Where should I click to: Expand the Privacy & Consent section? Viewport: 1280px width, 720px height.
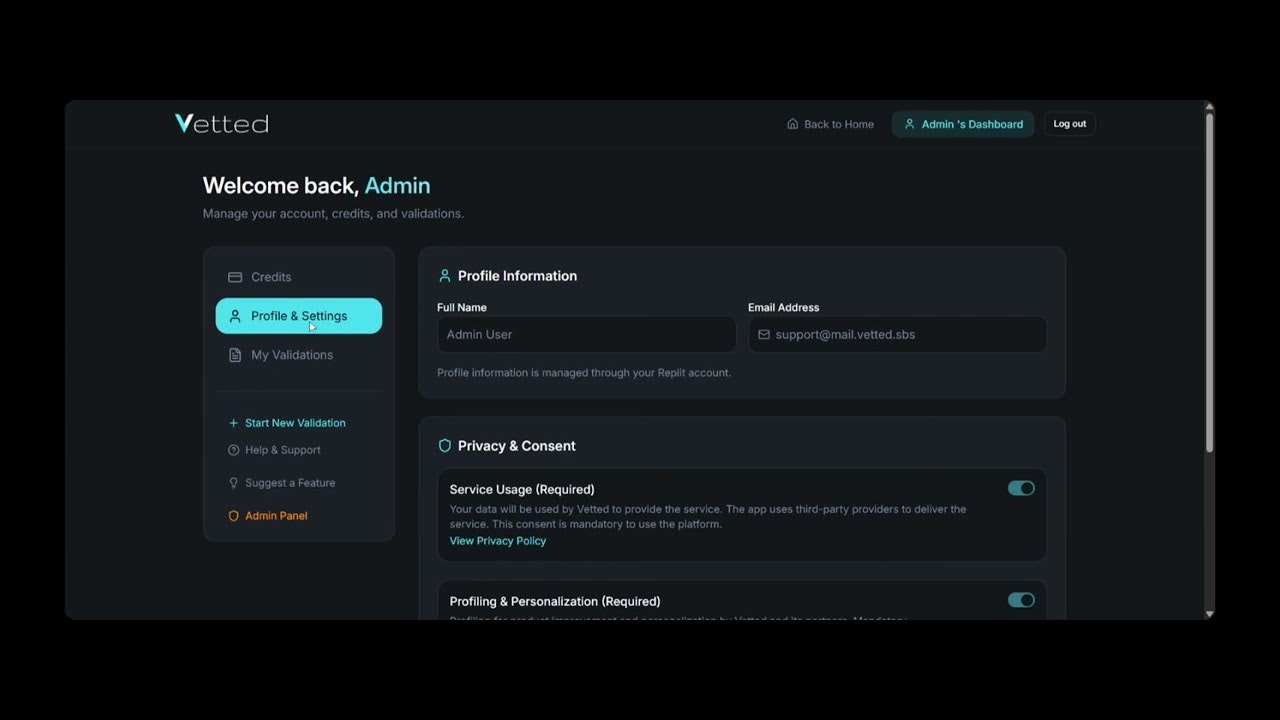[516, 445]
